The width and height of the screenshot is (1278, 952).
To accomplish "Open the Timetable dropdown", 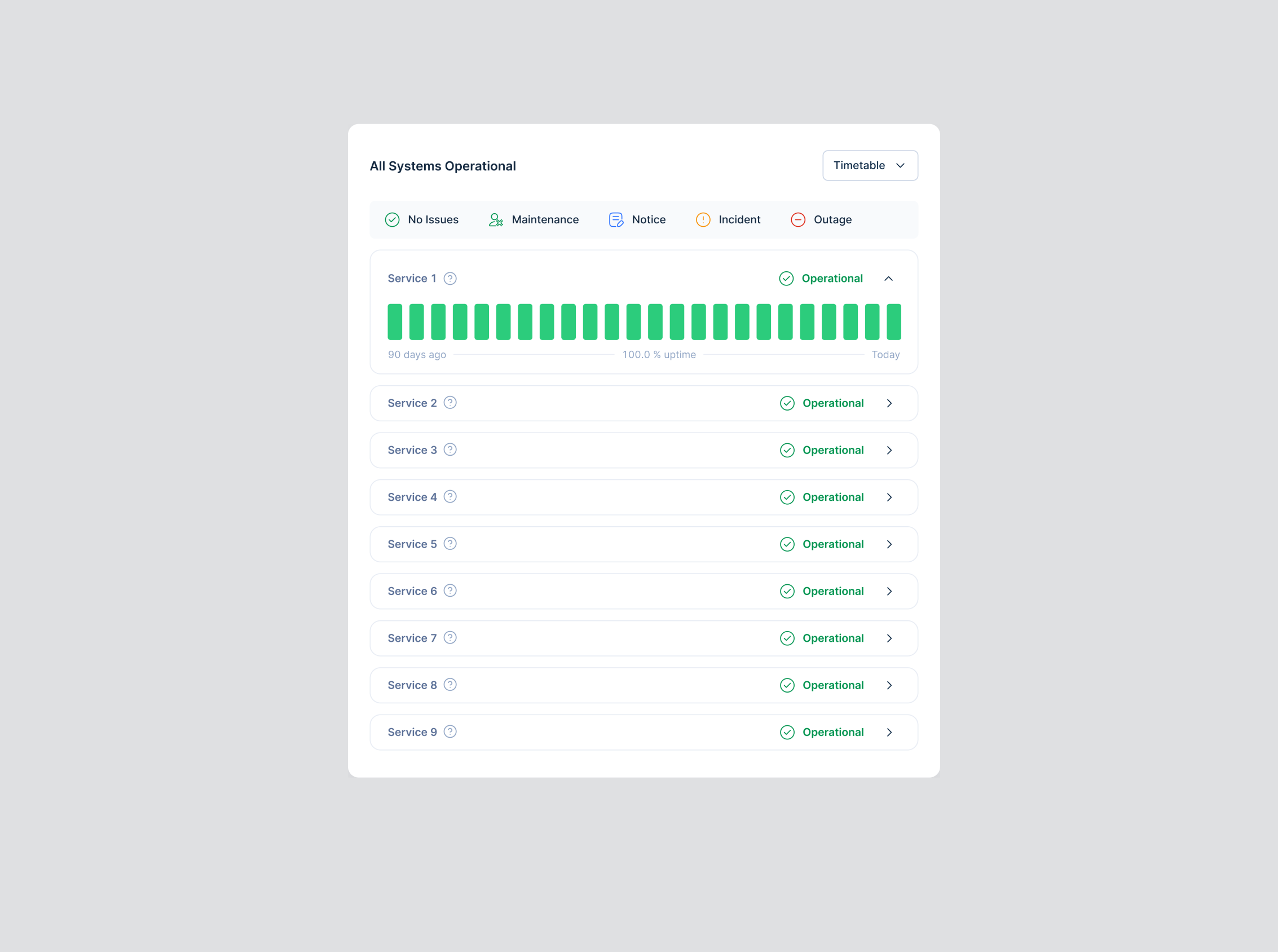I will [x=870, y=165].
